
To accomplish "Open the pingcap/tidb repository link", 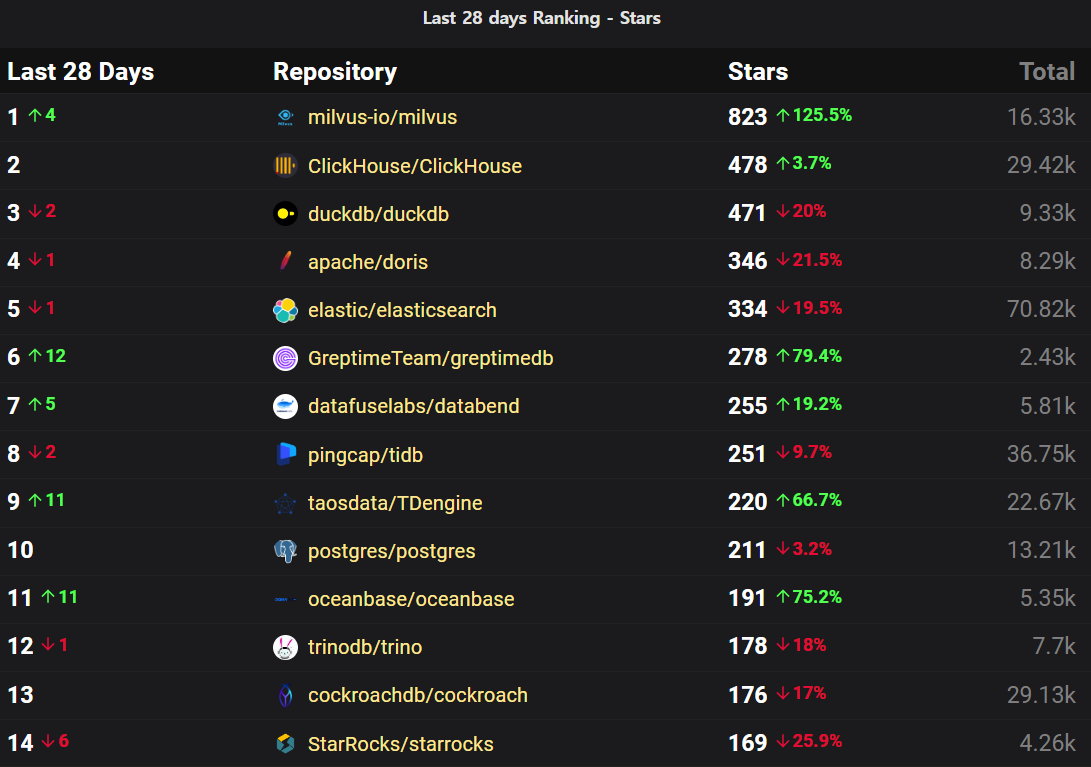I will point(365,454).
